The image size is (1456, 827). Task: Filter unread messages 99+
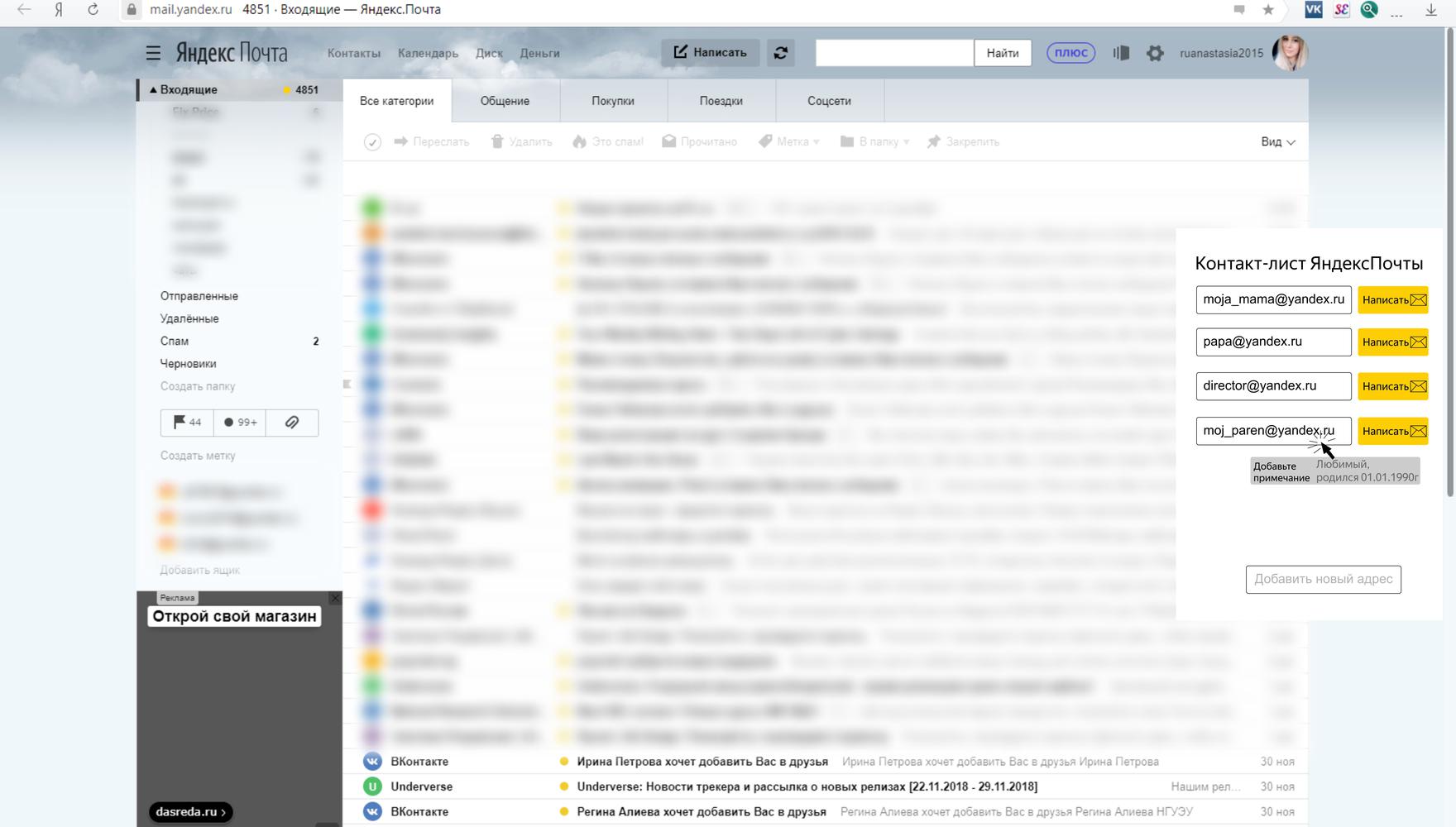[240, 422]
